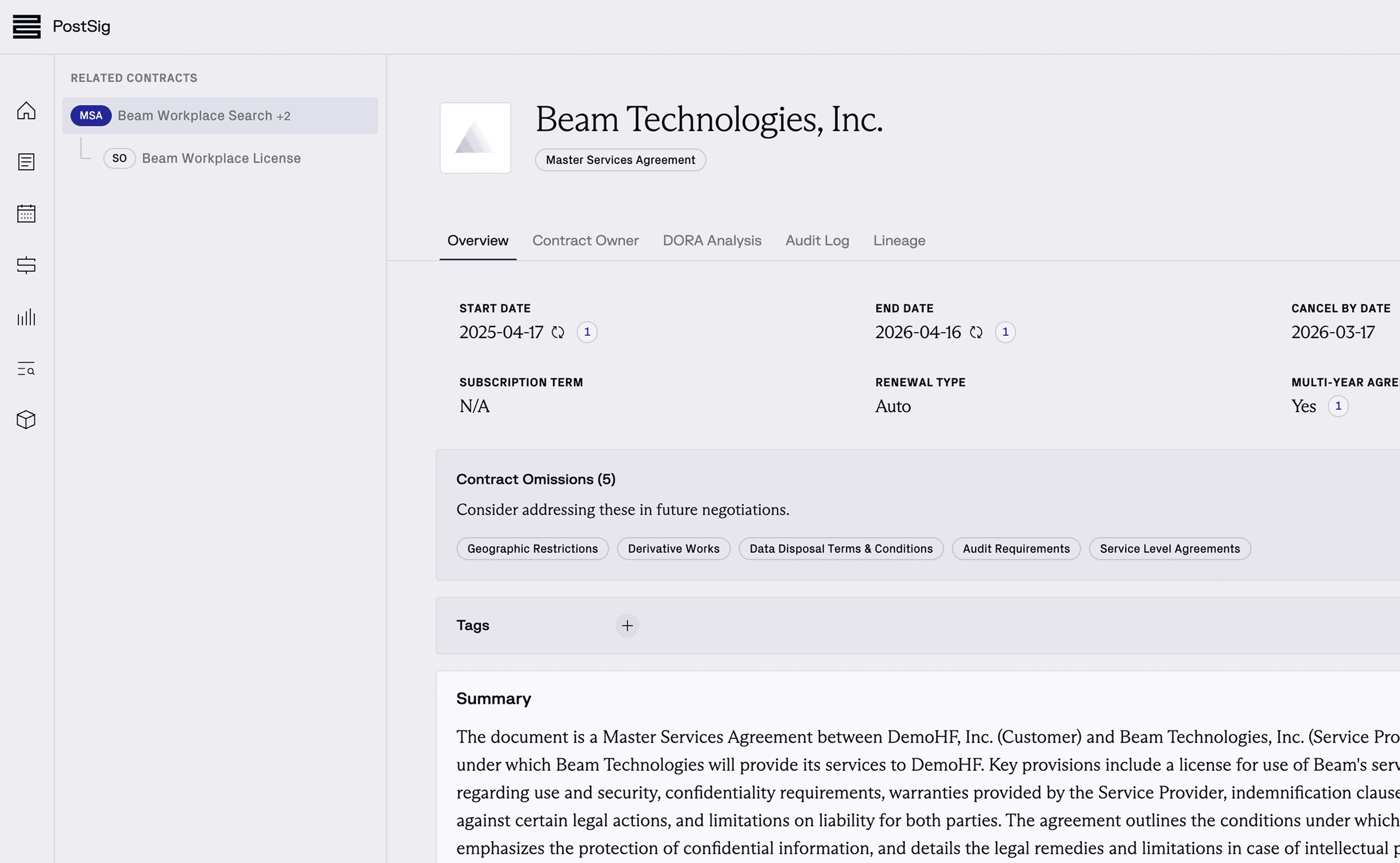Click refresh icon next to Start Date
This screenshot has height=863, width=1400.
pyautogui.click(x=558, y=332)
